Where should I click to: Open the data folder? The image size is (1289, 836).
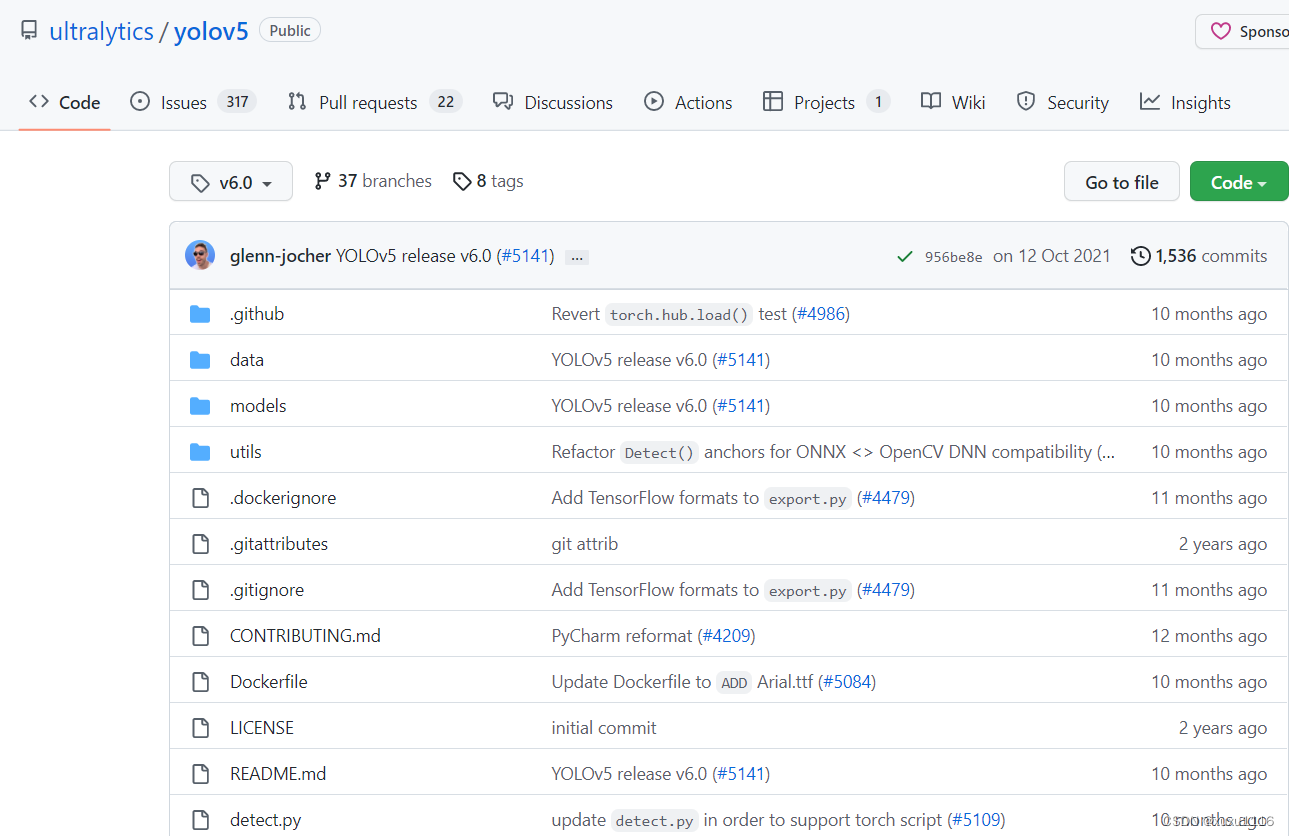(x=247, y=360)
